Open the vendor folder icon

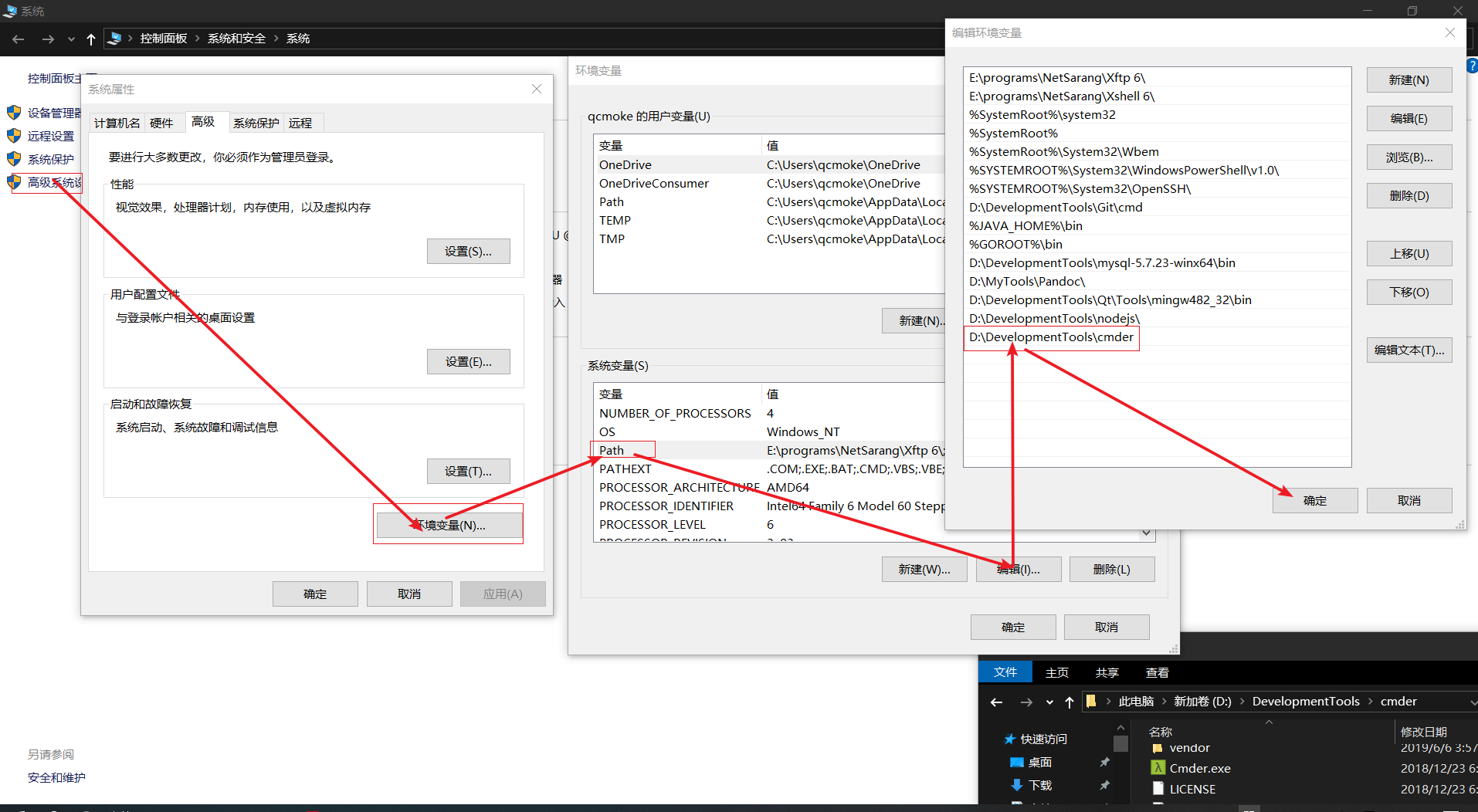(x=1158, y=748)
